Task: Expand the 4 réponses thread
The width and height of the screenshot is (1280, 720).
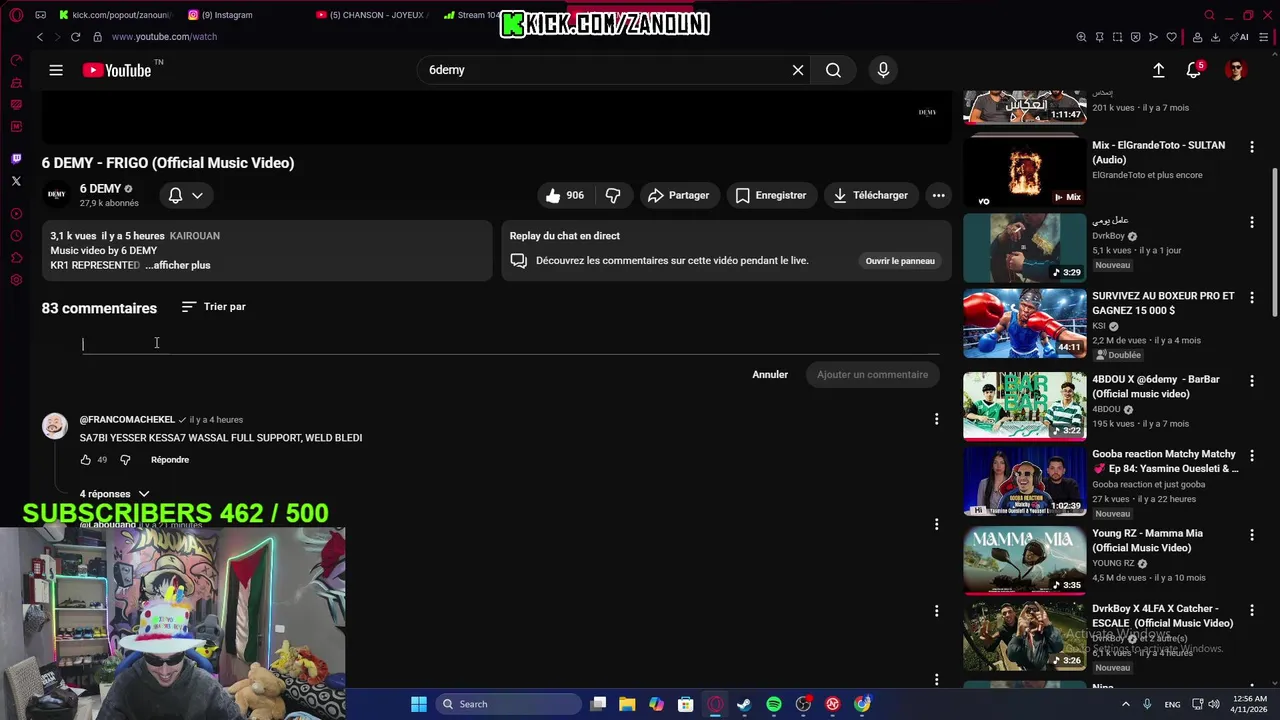Action: (x=115, y=494)
